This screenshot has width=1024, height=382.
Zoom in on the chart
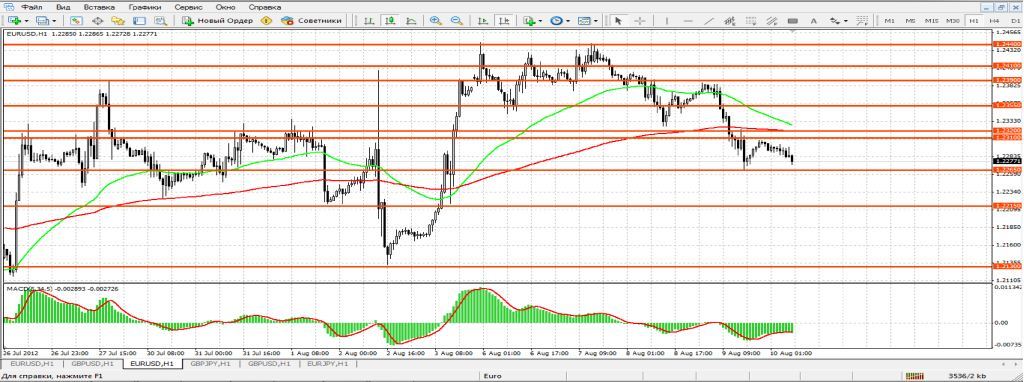pos(436,21)
